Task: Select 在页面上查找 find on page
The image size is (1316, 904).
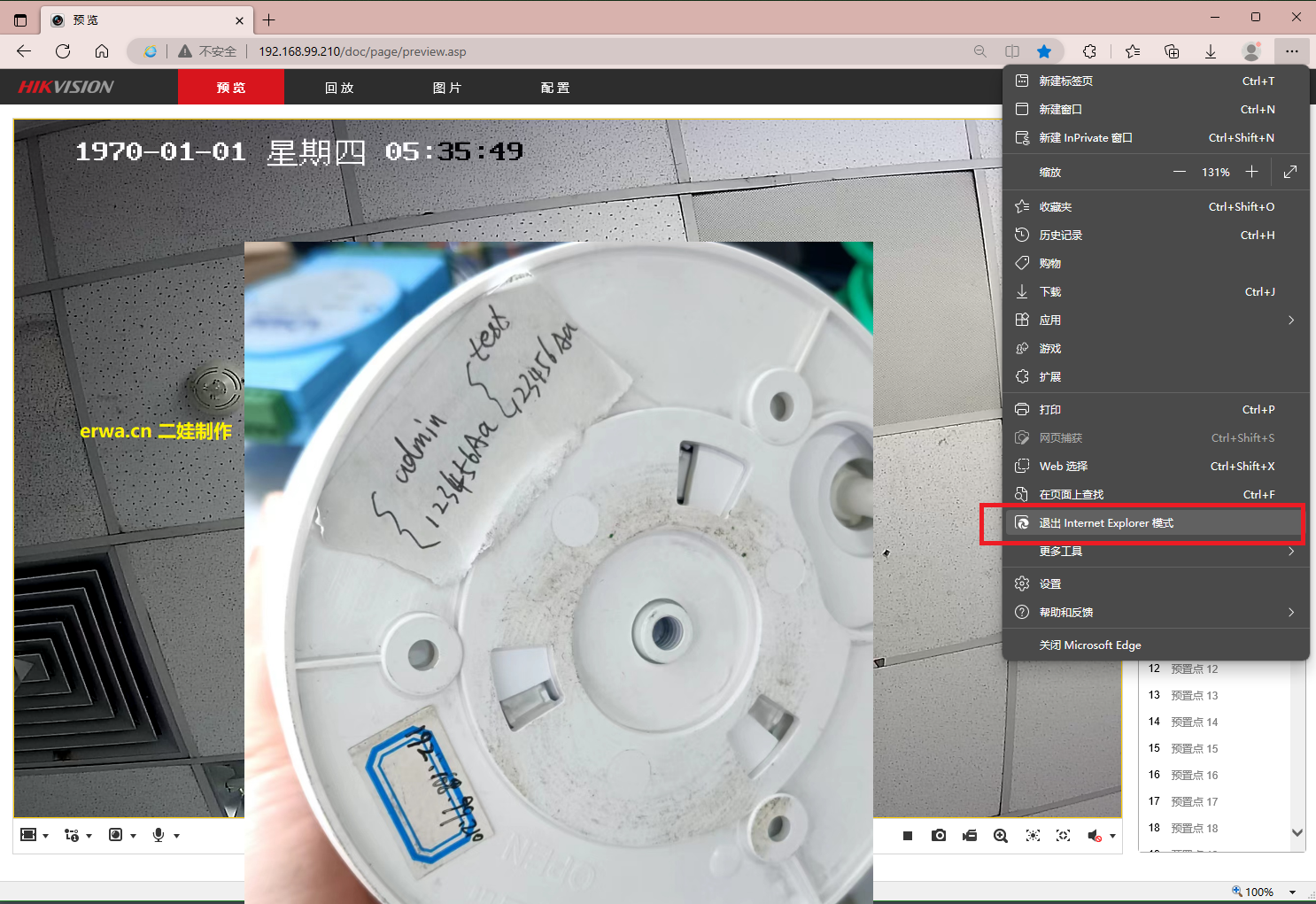Action: 1156,494
